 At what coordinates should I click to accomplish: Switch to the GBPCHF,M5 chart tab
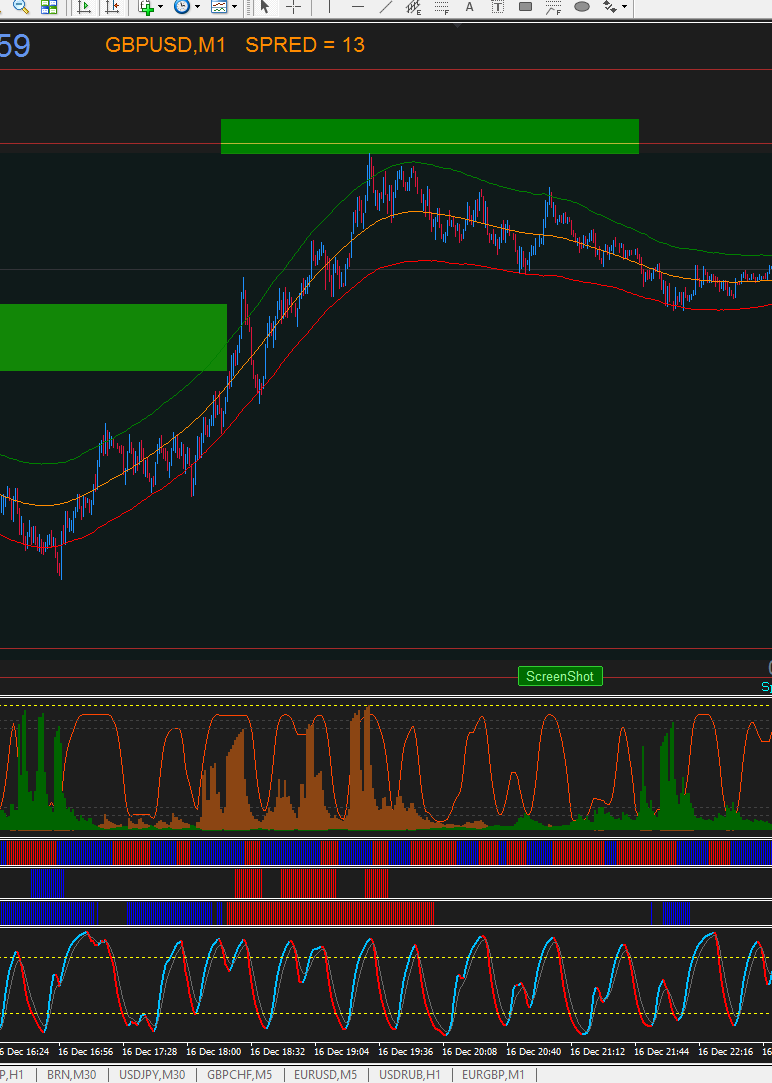[x=240, y=1075]
